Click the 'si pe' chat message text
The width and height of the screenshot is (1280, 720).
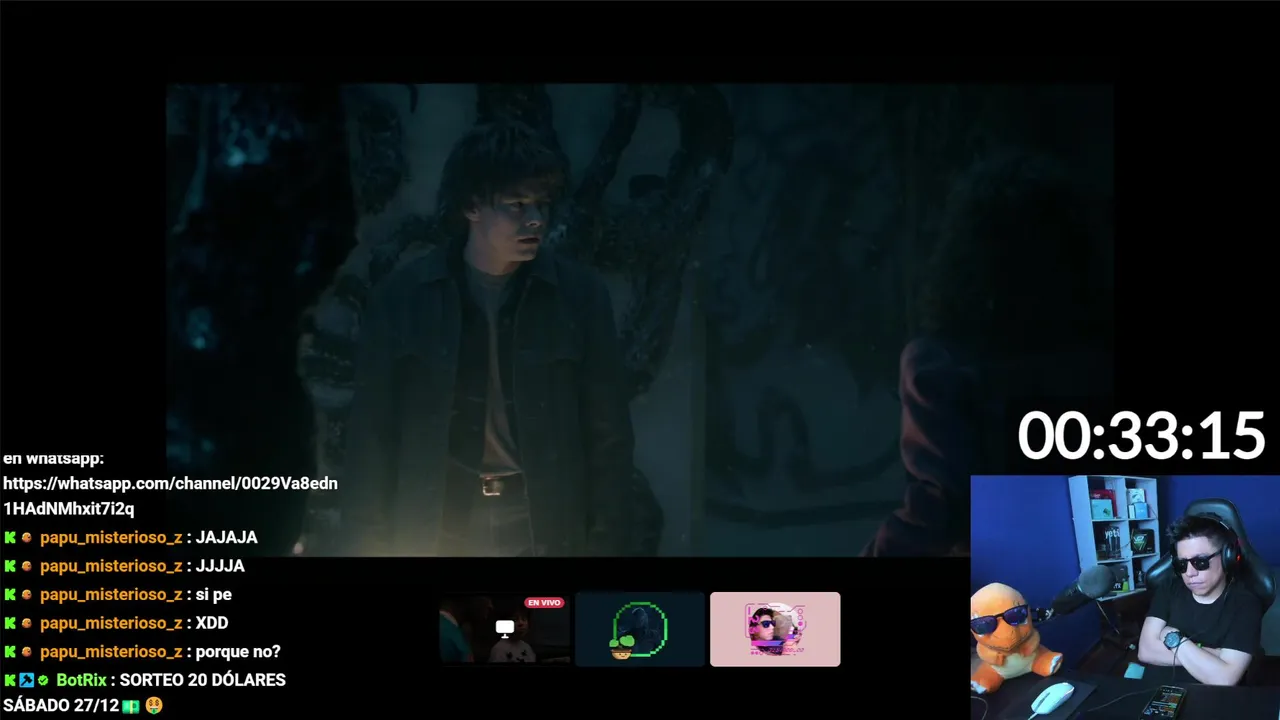(x=214, y=594)
